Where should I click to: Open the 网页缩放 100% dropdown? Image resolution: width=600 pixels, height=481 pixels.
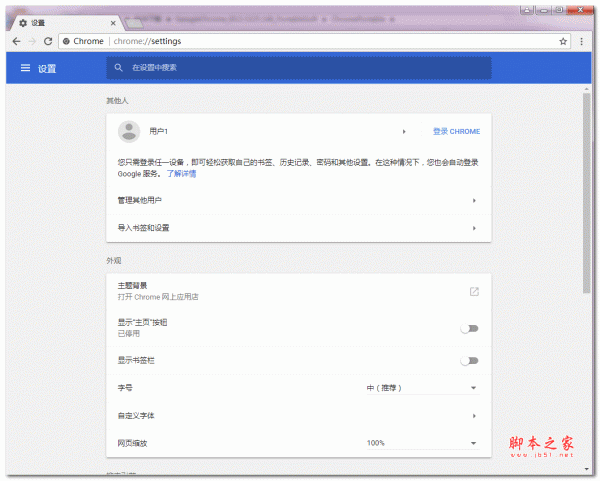point(421,442)
